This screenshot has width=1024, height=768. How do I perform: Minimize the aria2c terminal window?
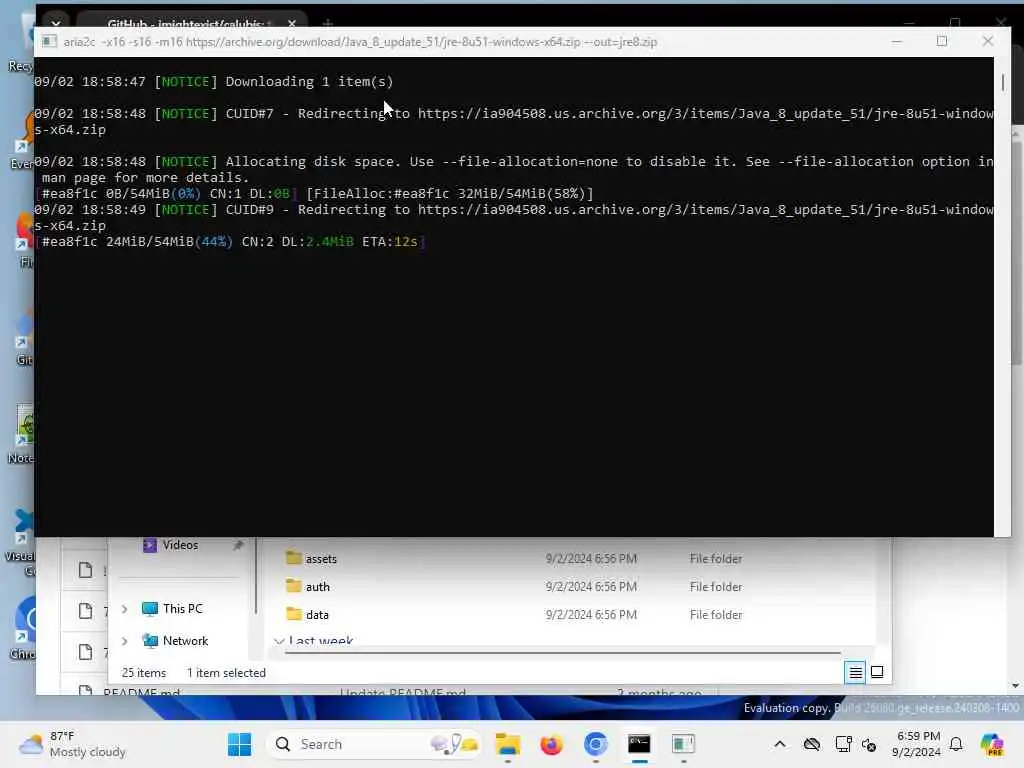[897, 41]
